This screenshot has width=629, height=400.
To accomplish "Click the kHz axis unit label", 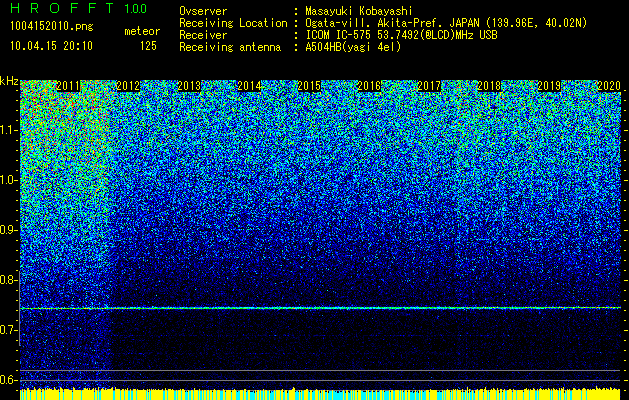I will [9, 81].
